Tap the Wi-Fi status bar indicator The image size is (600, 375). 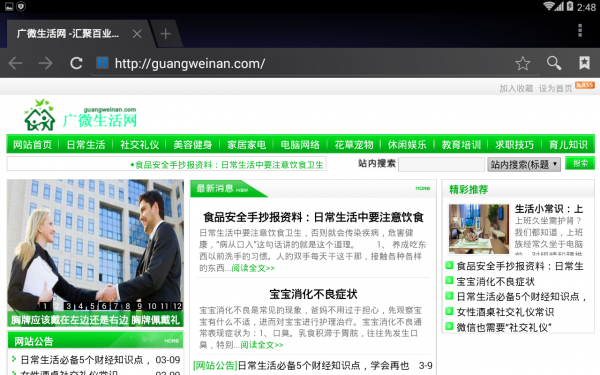(549, 6)
